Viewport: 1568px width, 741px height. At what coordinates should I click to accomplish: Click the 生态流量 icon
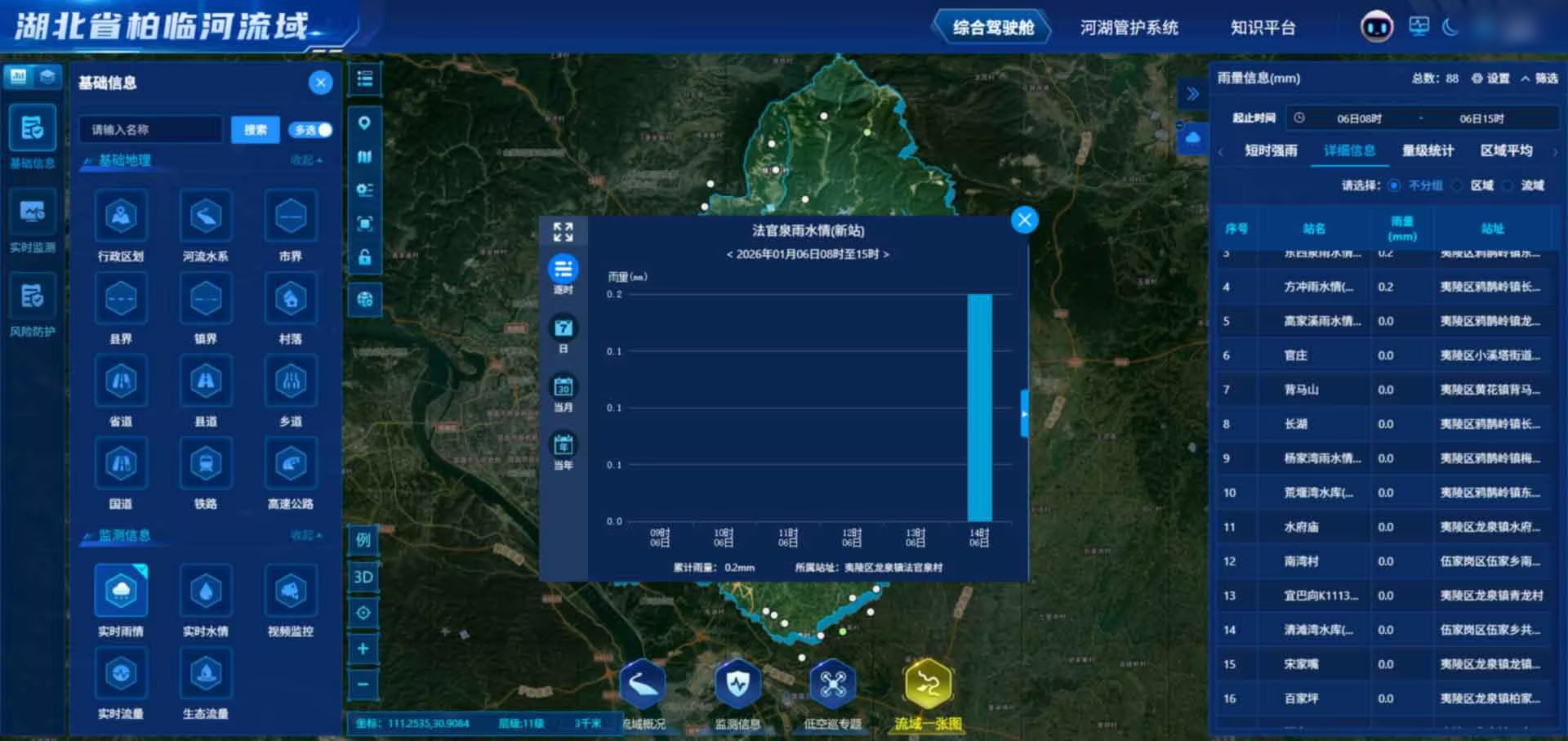click(205, 674)
